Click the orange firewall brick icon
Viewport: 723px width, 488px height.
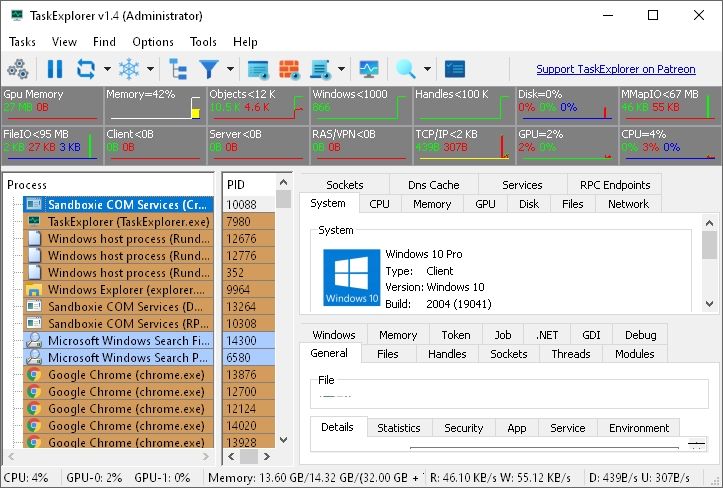(x=290, y=69)
